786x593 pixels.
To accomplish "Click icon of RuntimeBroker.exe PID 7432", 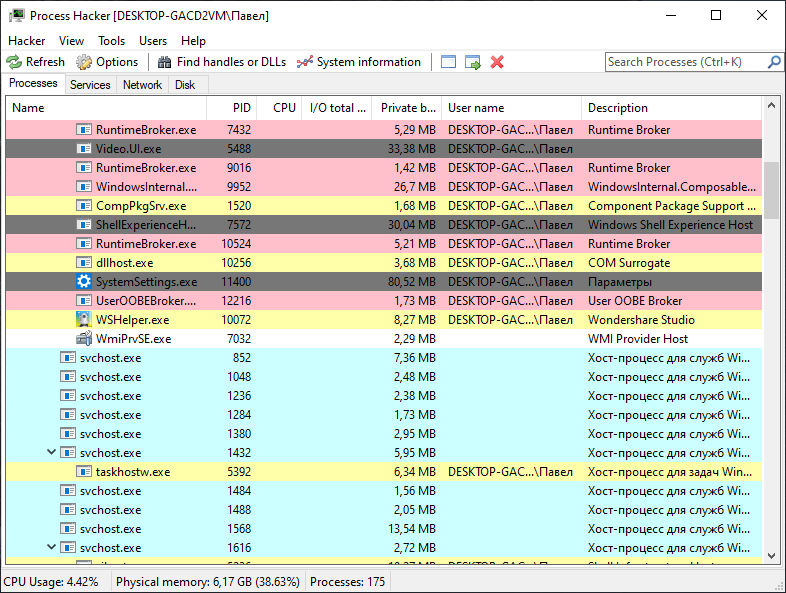I will click(x=84, y=130).
